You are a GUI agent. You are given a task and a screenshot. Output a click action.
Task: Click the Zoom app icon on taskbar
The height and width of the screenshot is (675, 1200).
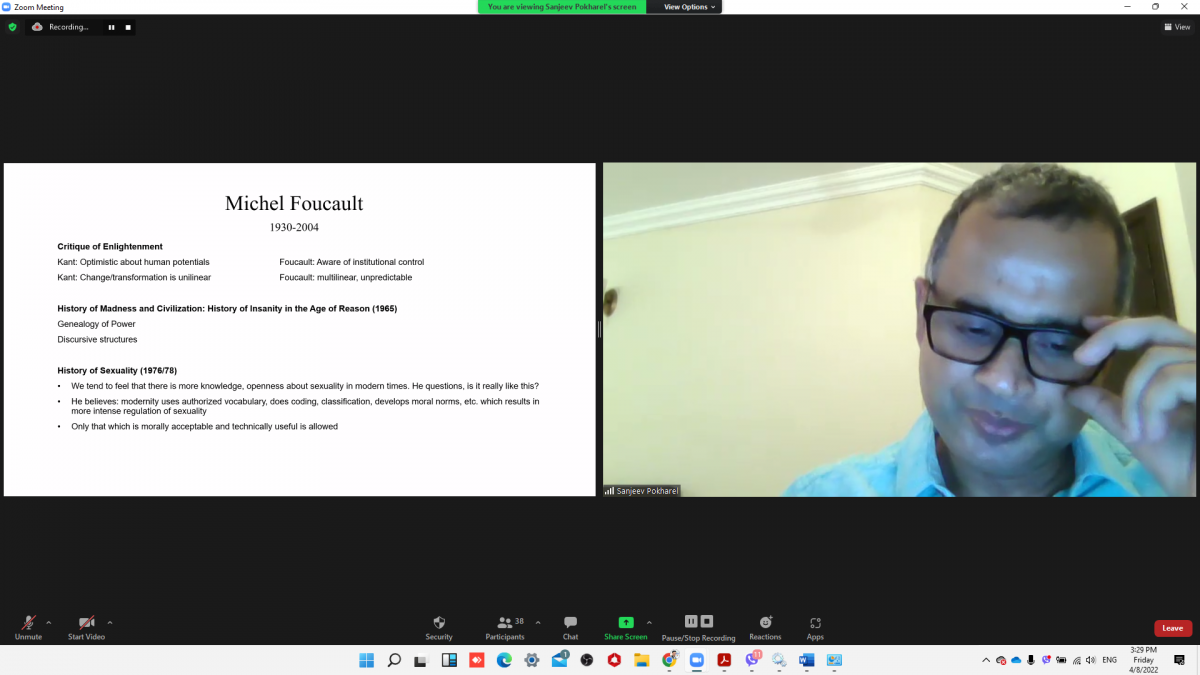697,660
